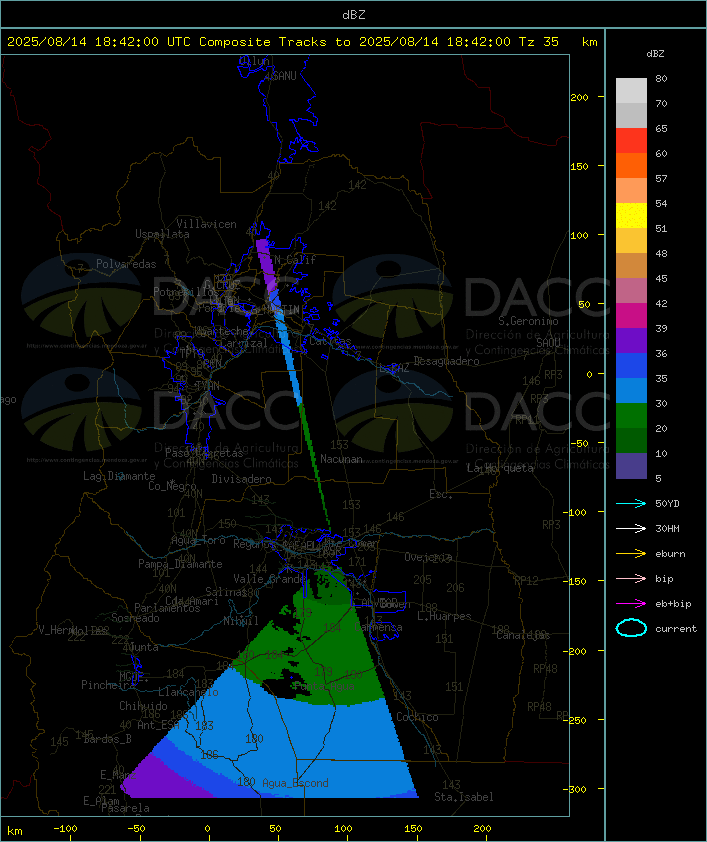Click the 'Divisadero' place label
707x842 pixels.
coord(241,478)
